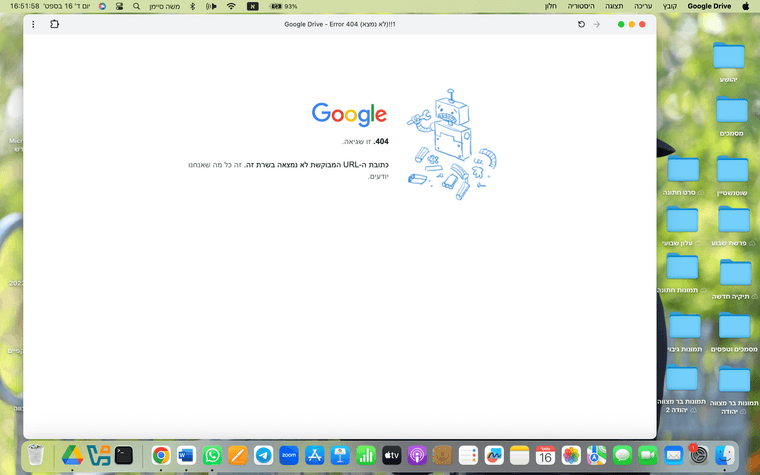
Task: Open Mail from the dock
Action: (x=673, y=456)
